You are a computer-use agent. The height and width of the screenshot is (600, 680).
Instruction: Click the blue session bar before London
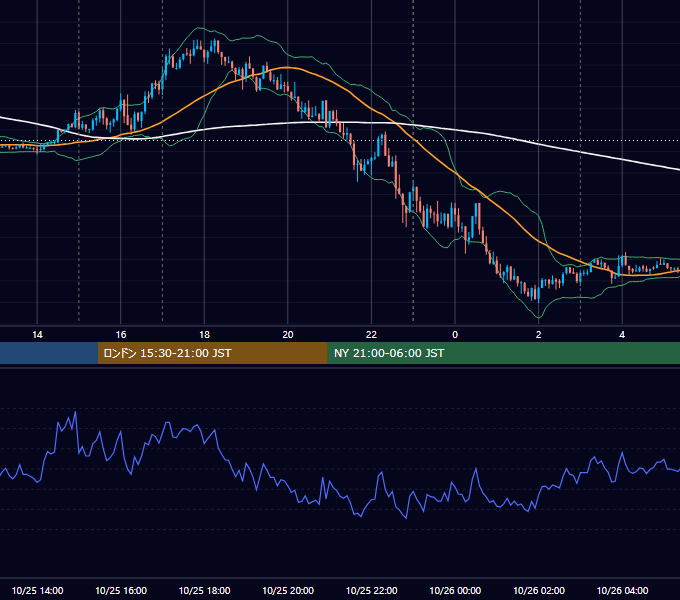click(x=49, y=353)
